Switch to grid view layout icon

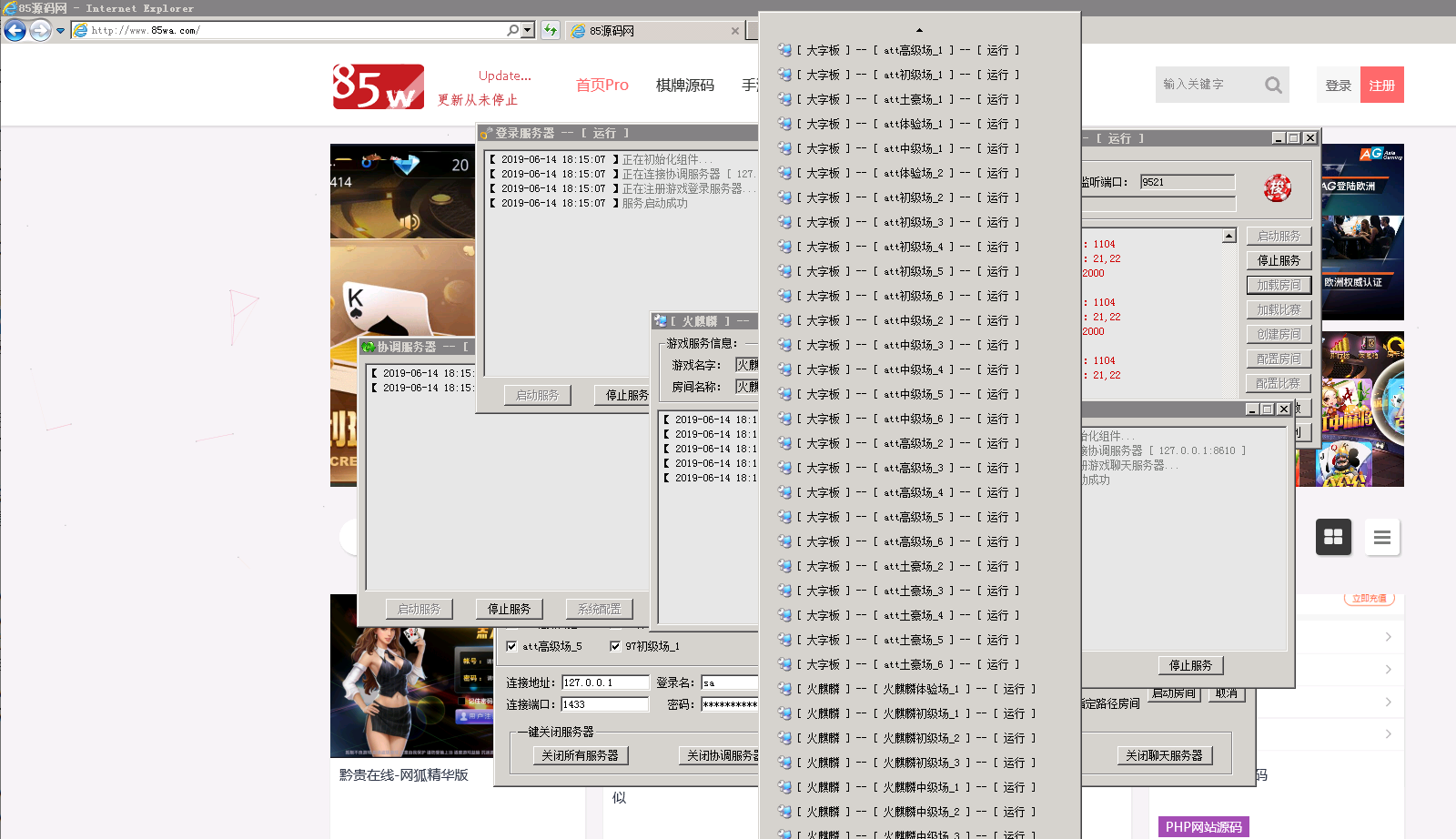[x=1333, y=537]
